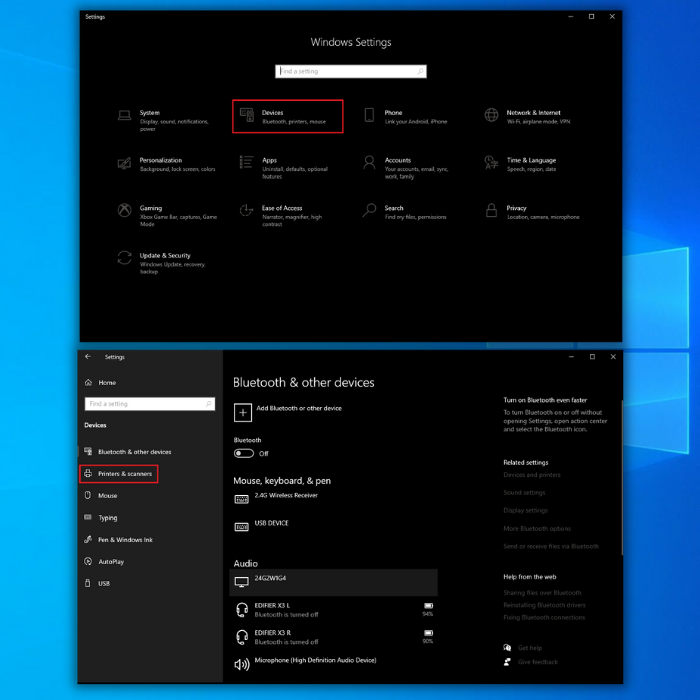Image resolution: width=700 pixels, height=700 pixels.
Task: Click the search magnifier in Windows Settings box
Action: (420, 71)
